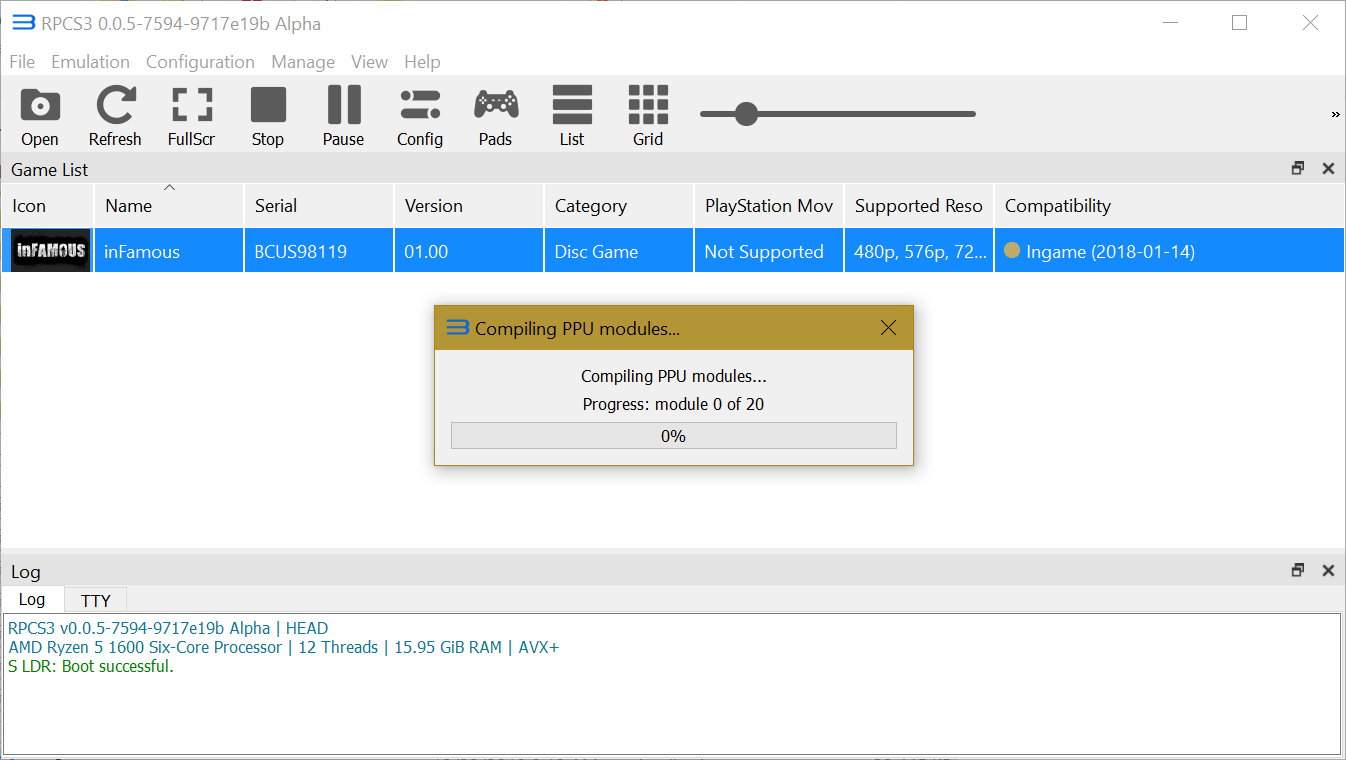Viewport: 1346px width, 760px height.
Task: Float the Game List panel
Action: click(x=1298, y=169)
